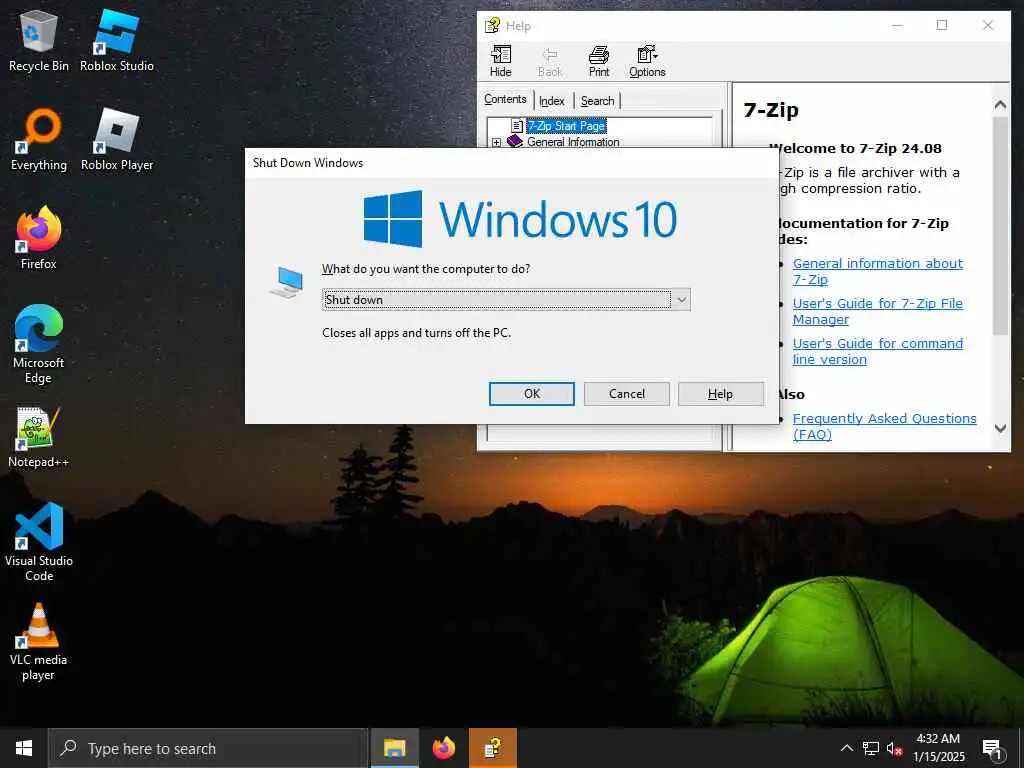Expand the General Information tree node
Viewport: 1024px width, 768px height.
(496, 142)
